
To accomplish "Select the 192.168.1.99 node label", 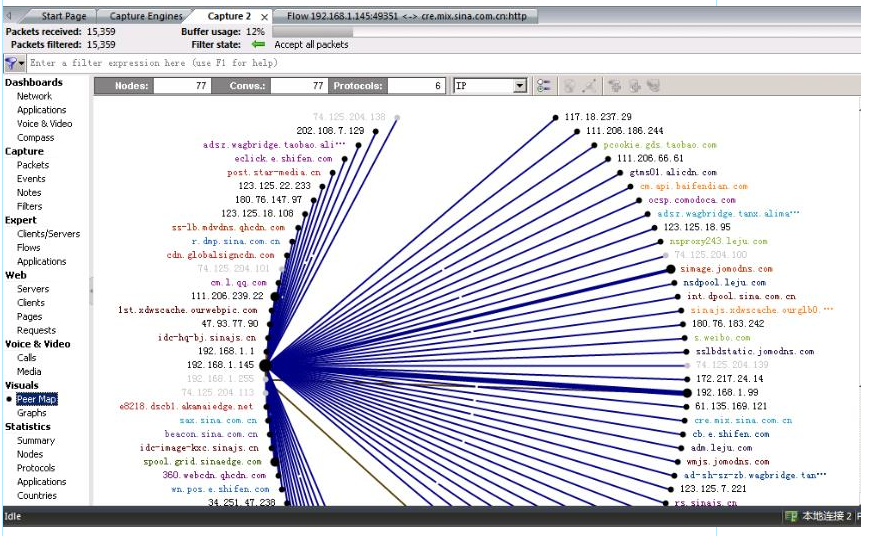I will [x=727, y=392].
